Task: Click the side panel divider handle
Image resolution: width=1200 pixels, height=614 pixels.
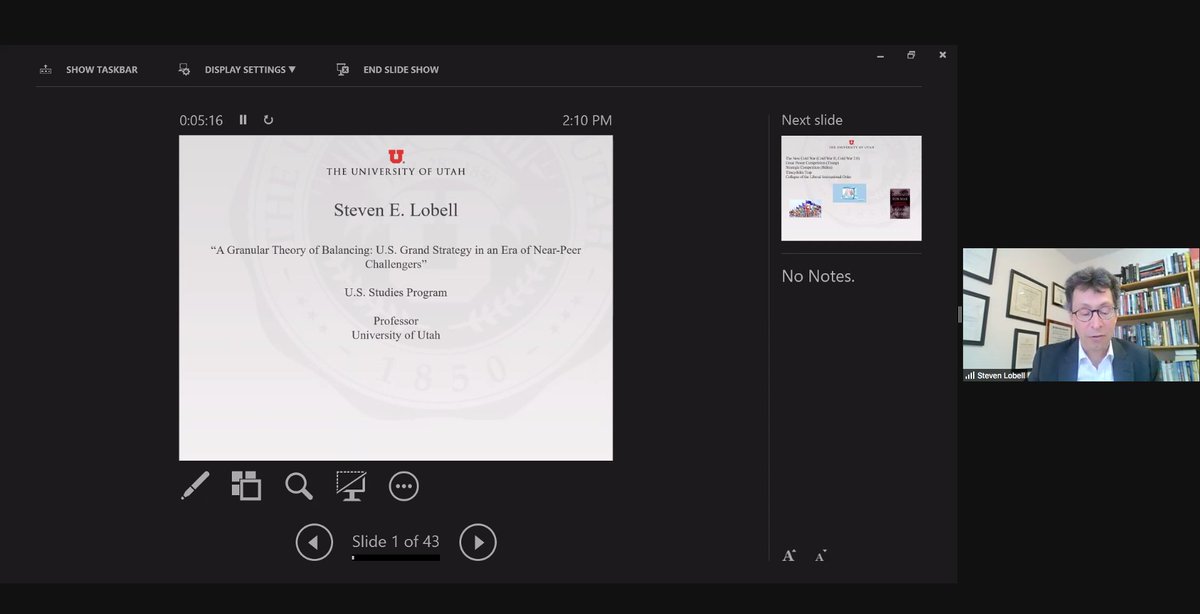Action: point(960,315)
